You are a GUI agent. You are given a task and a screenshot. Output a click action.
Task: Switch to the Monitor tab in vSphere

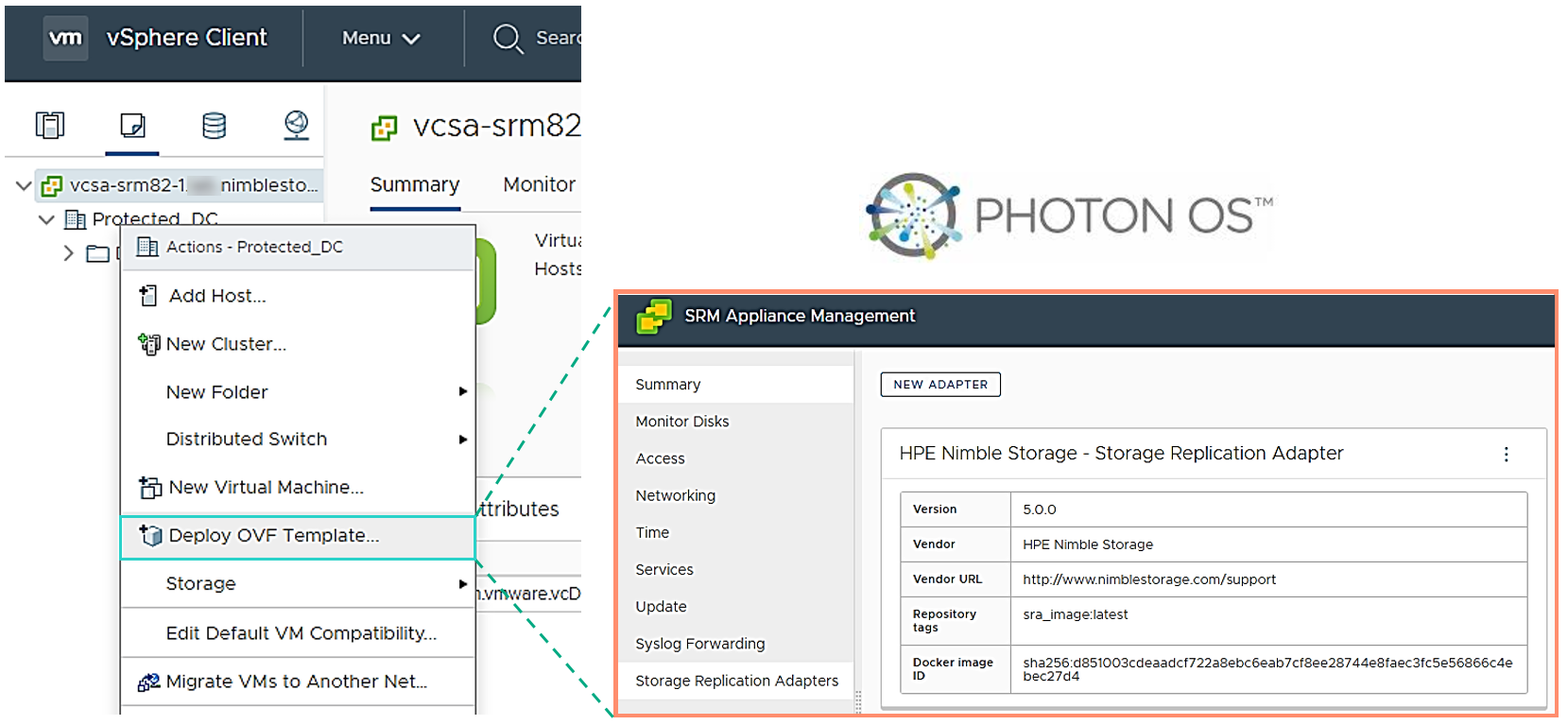click(x=539, y=184)
